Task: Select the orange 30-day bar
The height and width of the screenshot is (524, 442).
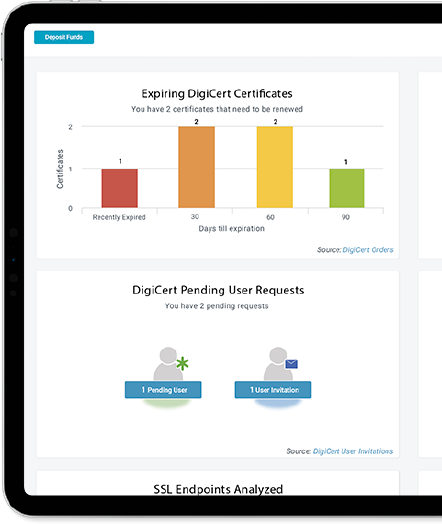Action: [196, 167]
